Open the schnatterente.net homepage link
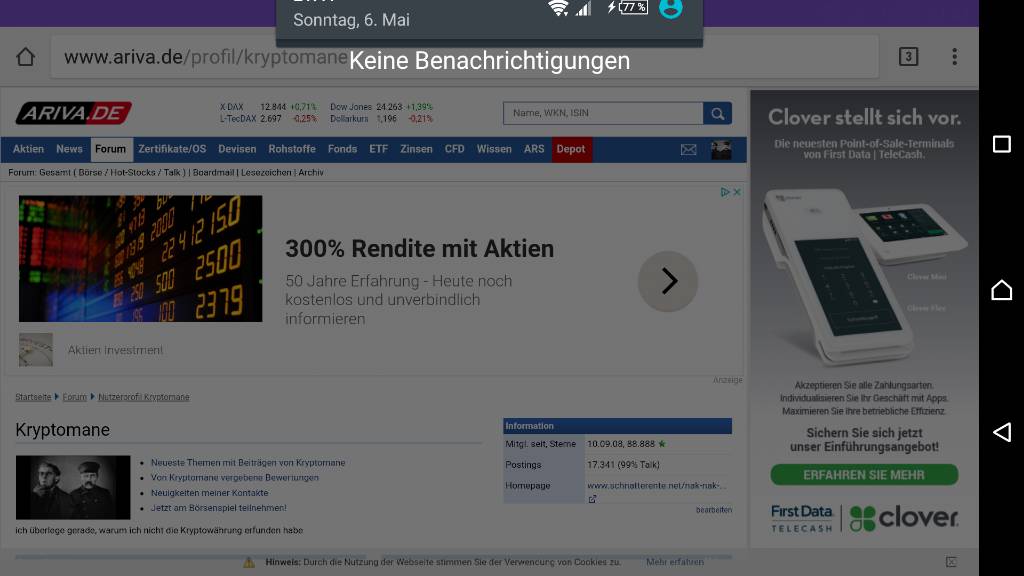The width and height of the screenshot is (1024, 576). click(x=656, y=486)
